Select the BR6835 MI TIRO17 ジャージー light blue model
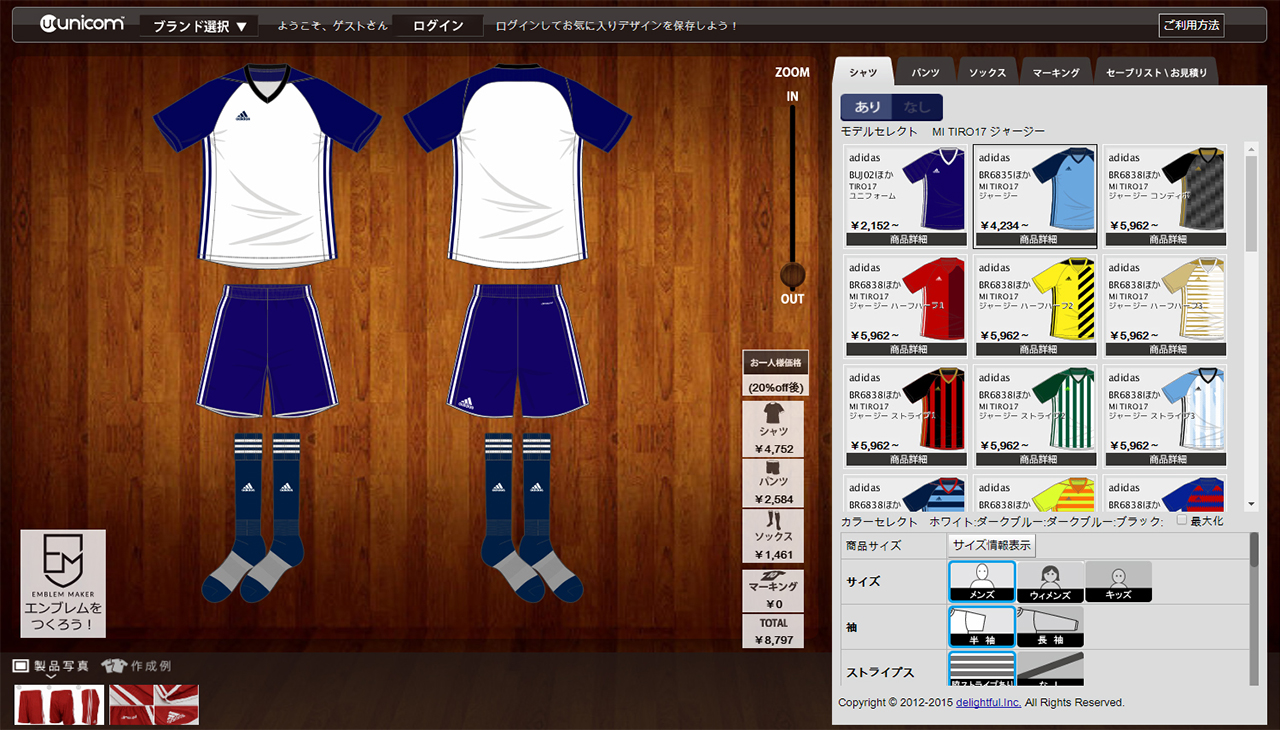1280x730 pixels. pyautogui.click(x=1035, y=196)
